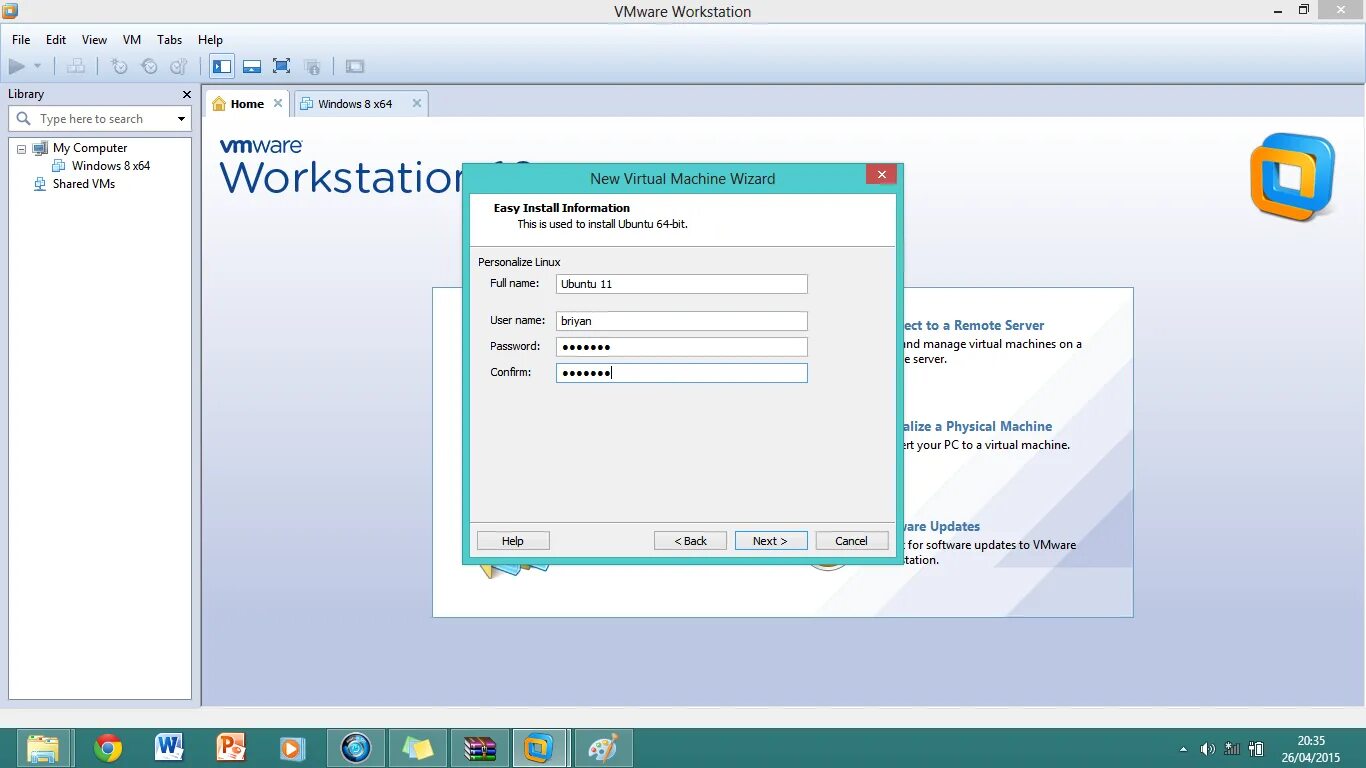Screen dimensions: 1366x768
Task: Open the library search dropdown arrow
Action: tap(180, 119)
